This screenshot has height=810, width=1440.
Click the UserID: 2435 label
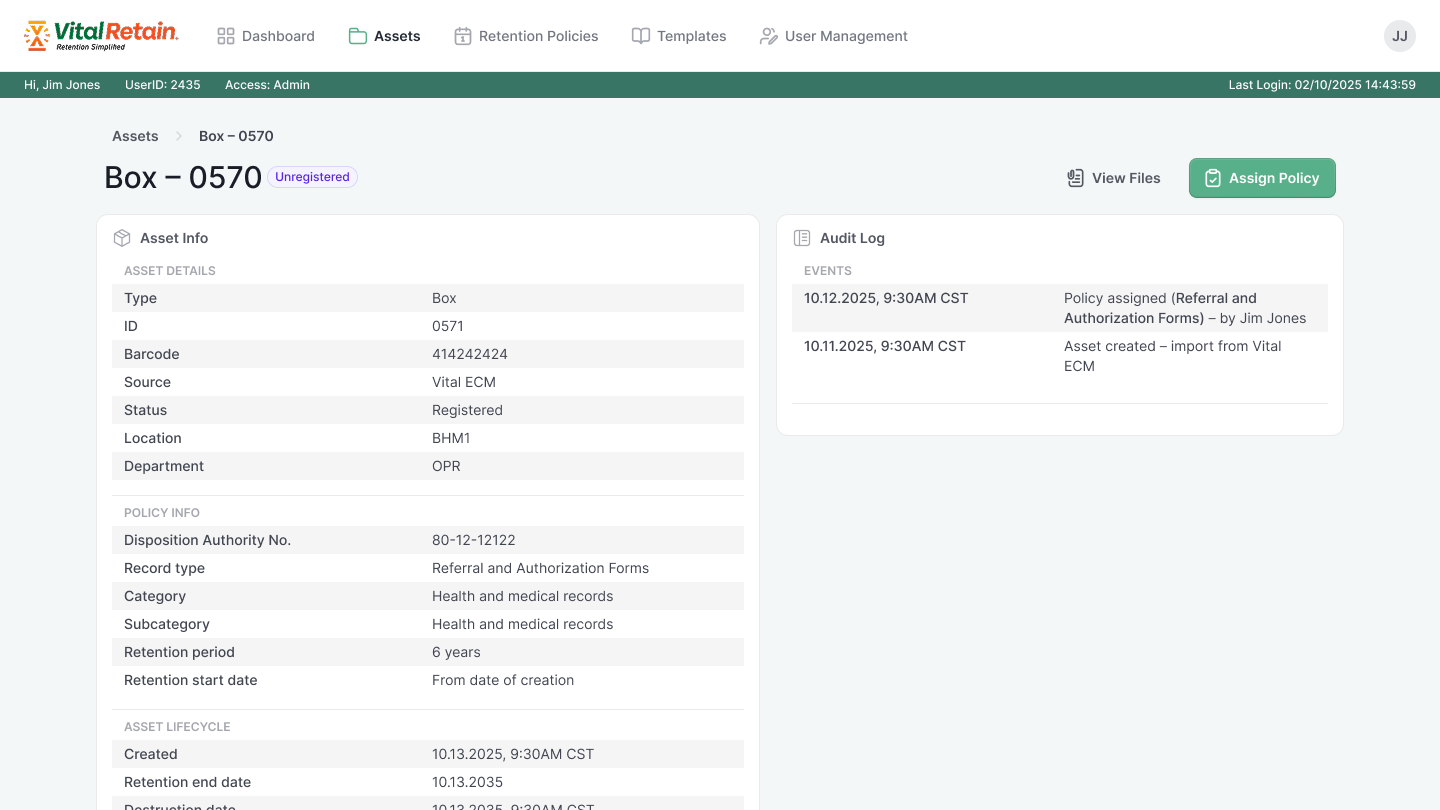point(163,85)
